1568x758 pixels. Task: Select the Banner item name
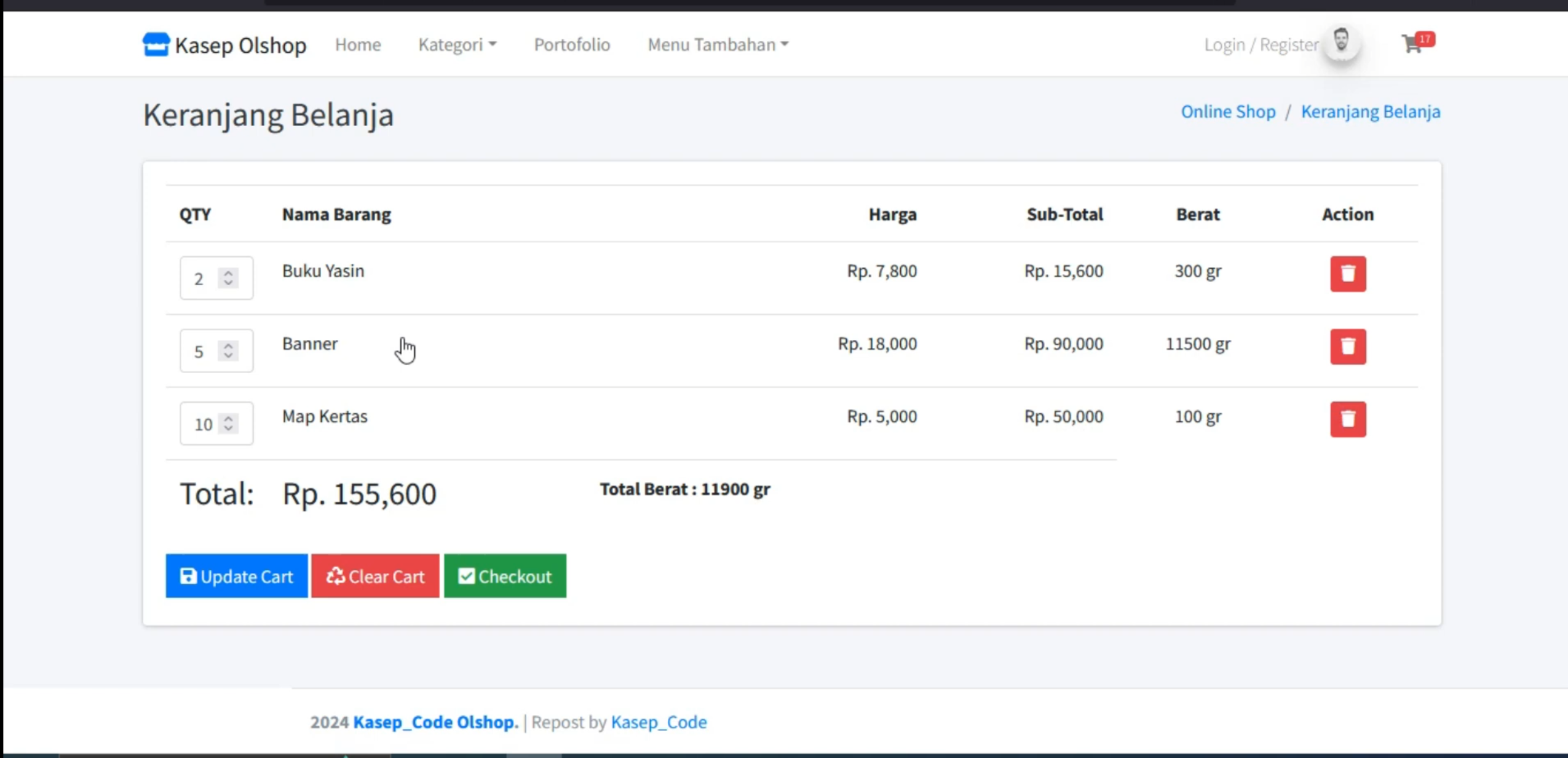point(310,343)
